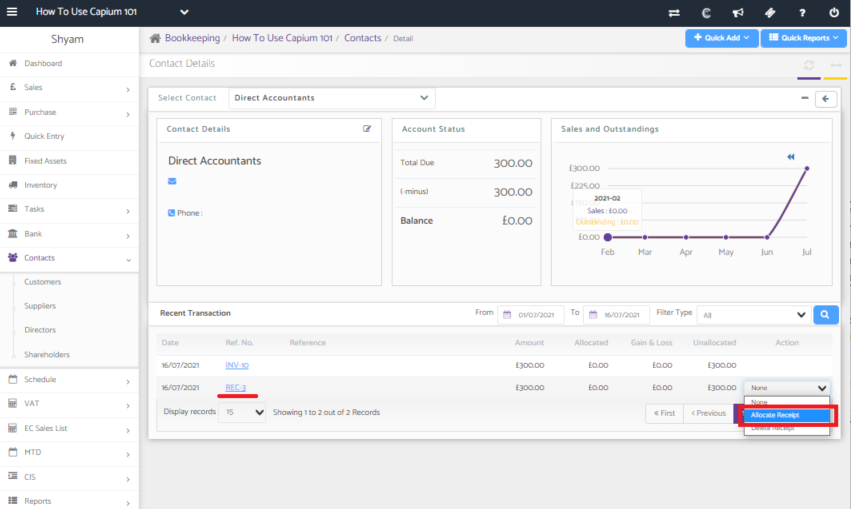Click How To Use Capium 101 breadcrumb
Viewport: 851px width, 509px height.
pyautogui.click(x=282, y=38)
